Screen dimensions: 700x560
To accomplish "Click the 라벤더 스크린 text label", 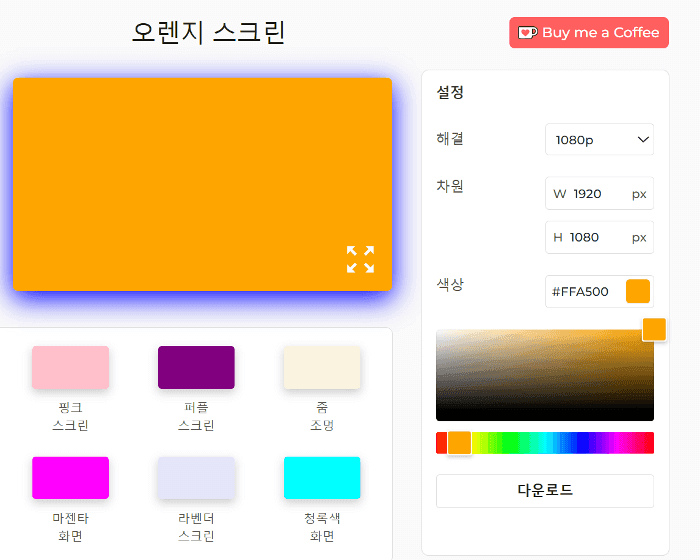I will click(196, 527).
